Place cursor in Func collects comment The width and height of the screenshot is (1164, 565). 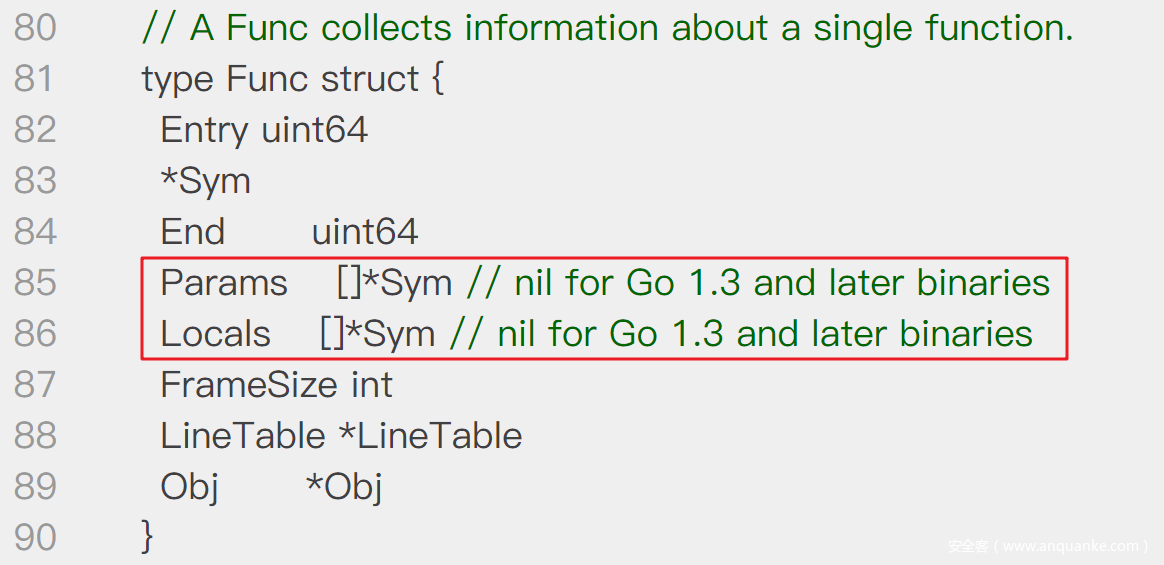(x=607, y=29)
